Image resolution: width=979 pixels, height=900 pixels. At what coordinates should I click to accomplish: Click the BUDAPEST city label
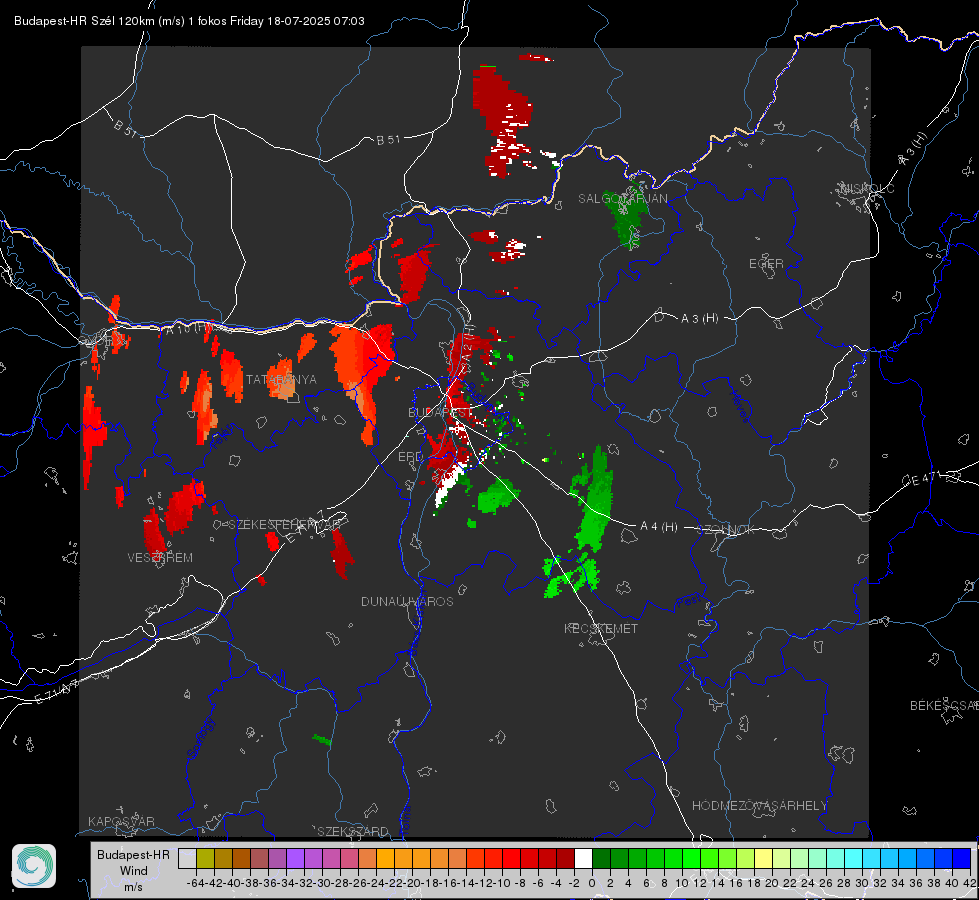440,413
